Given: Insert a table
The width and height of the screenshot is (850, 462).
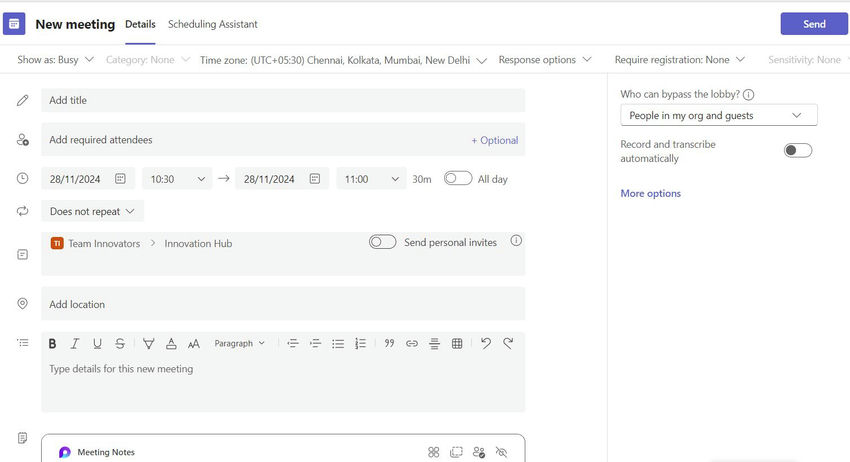Looking at the screenshot, I should [x=457, y=343].
